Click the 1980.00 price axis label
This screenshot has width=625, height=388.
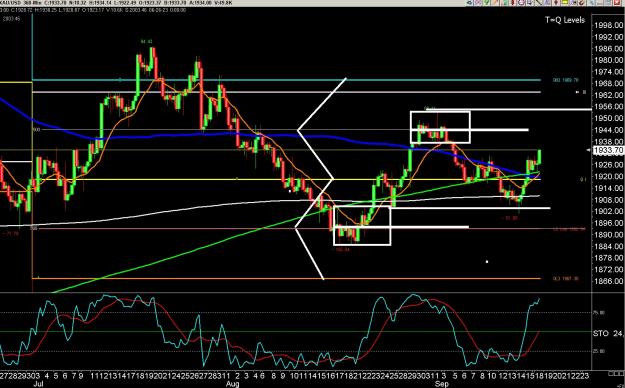(x=609, y=60)
